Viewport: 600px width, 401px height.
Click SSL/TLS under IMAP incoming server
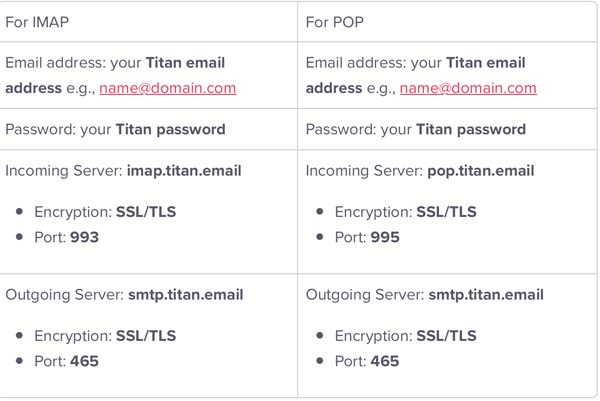tap(146, 212)
